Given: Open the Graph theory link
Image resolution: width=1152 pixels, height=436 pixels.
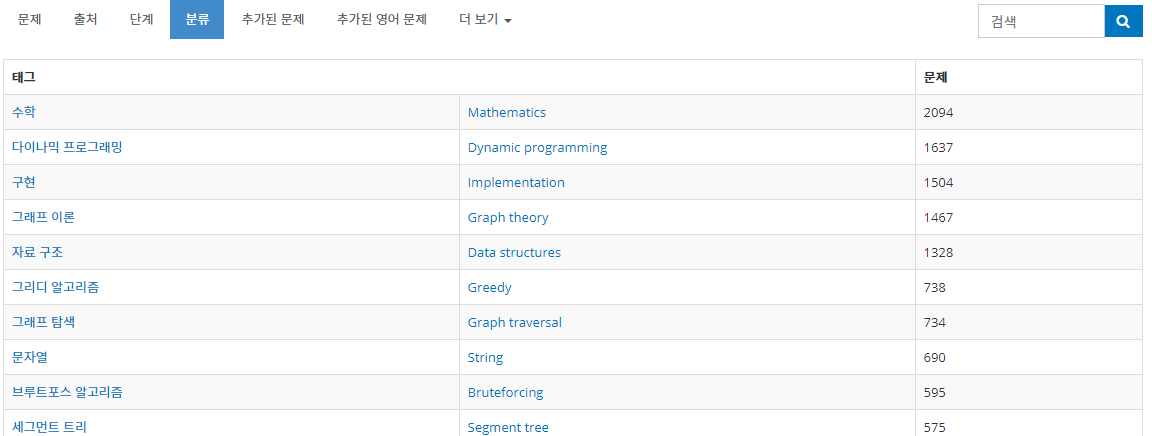Looking at the screenshot, I should coord(508,218).
